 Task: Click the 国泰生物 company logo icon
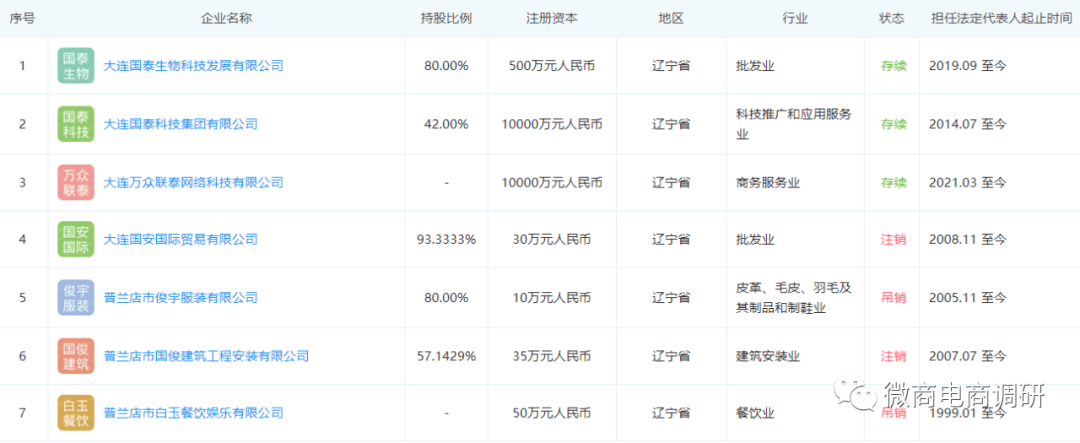click(75, 66)
